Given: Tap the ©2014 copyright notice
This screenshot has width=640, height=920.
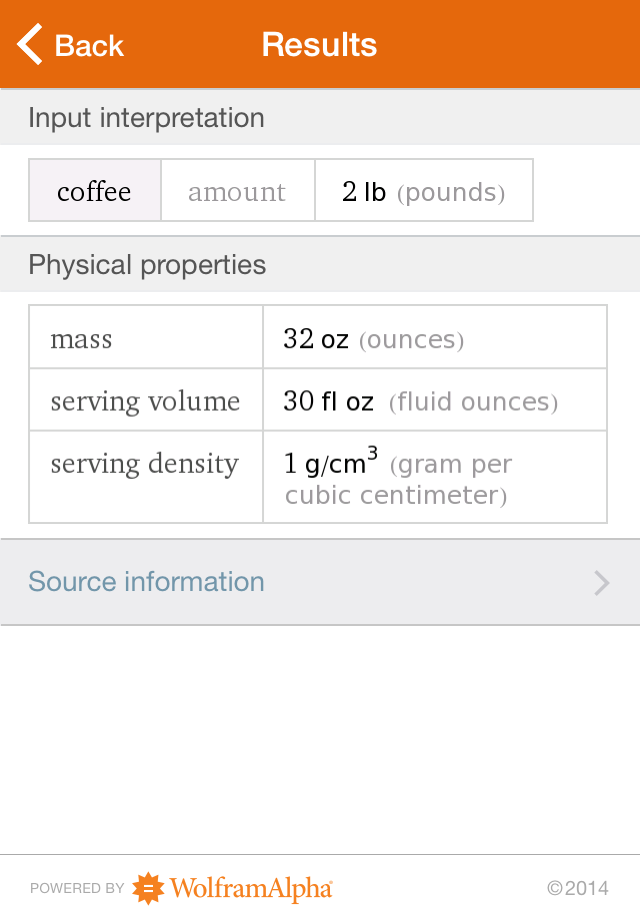Looking at the screenshot, I should click(577, 888).
